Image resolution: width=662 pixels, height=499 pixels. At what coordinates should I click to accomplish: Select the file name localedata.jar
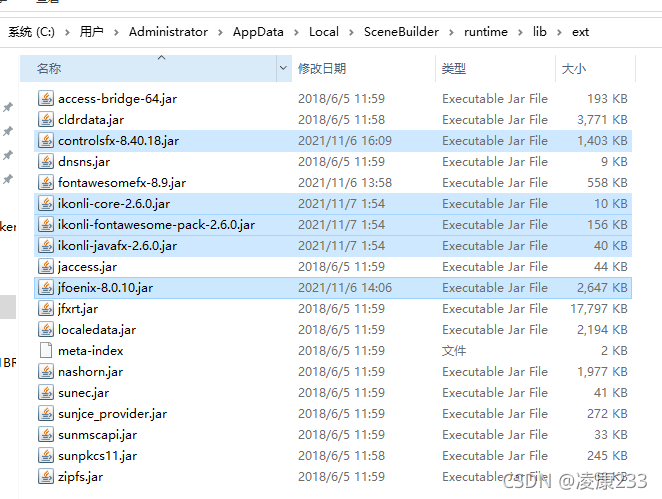97,330
